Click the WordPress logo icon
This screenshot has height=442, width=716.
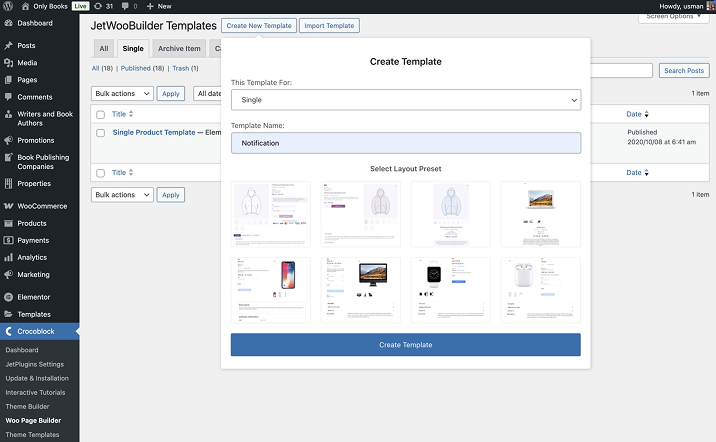tap(8, 6)
